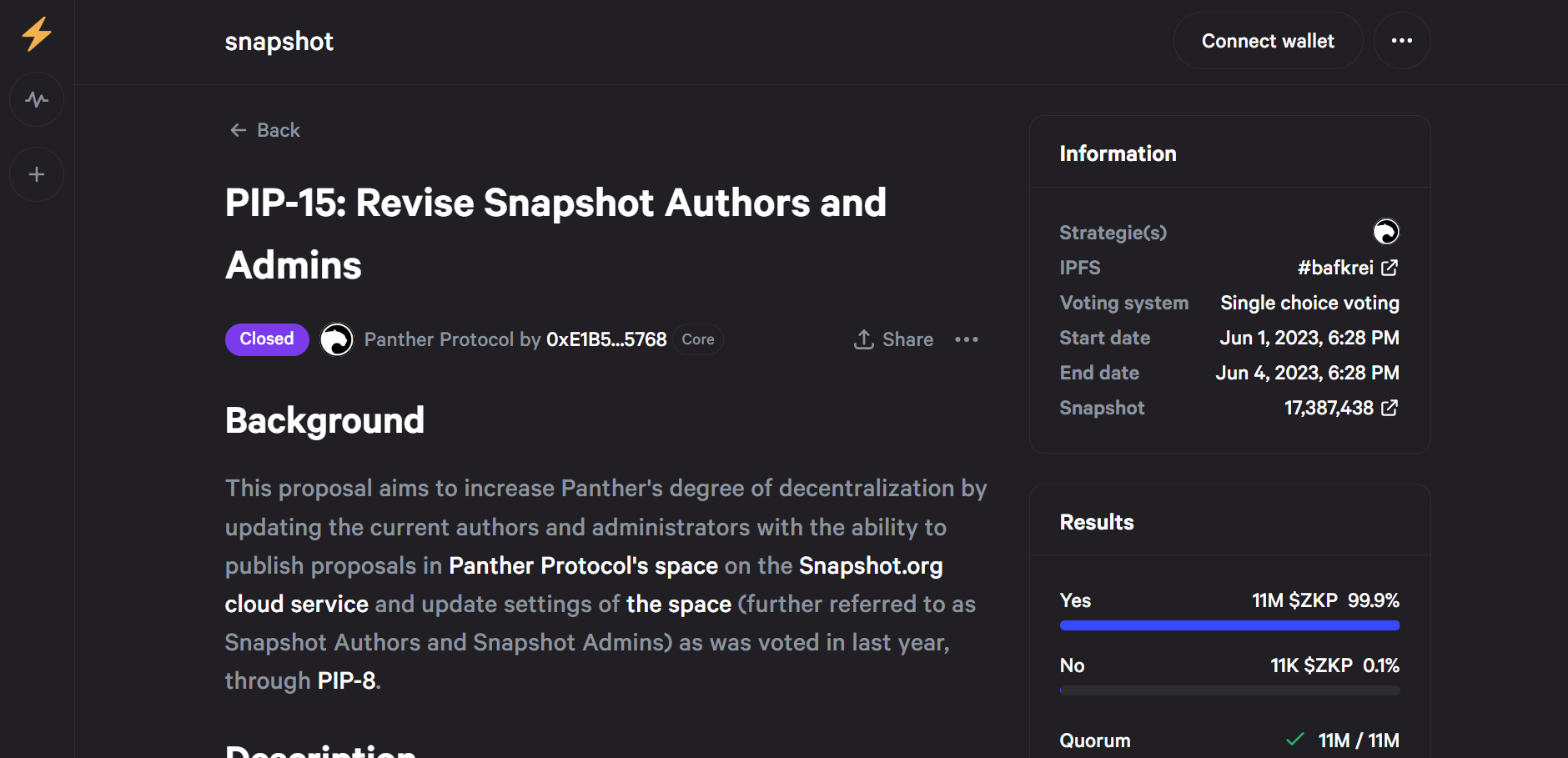This screenshot has height=758, width=1568.
Task: Click the end date Jun 4, 2023, 6:28 PM
Action: [1307, 373]
